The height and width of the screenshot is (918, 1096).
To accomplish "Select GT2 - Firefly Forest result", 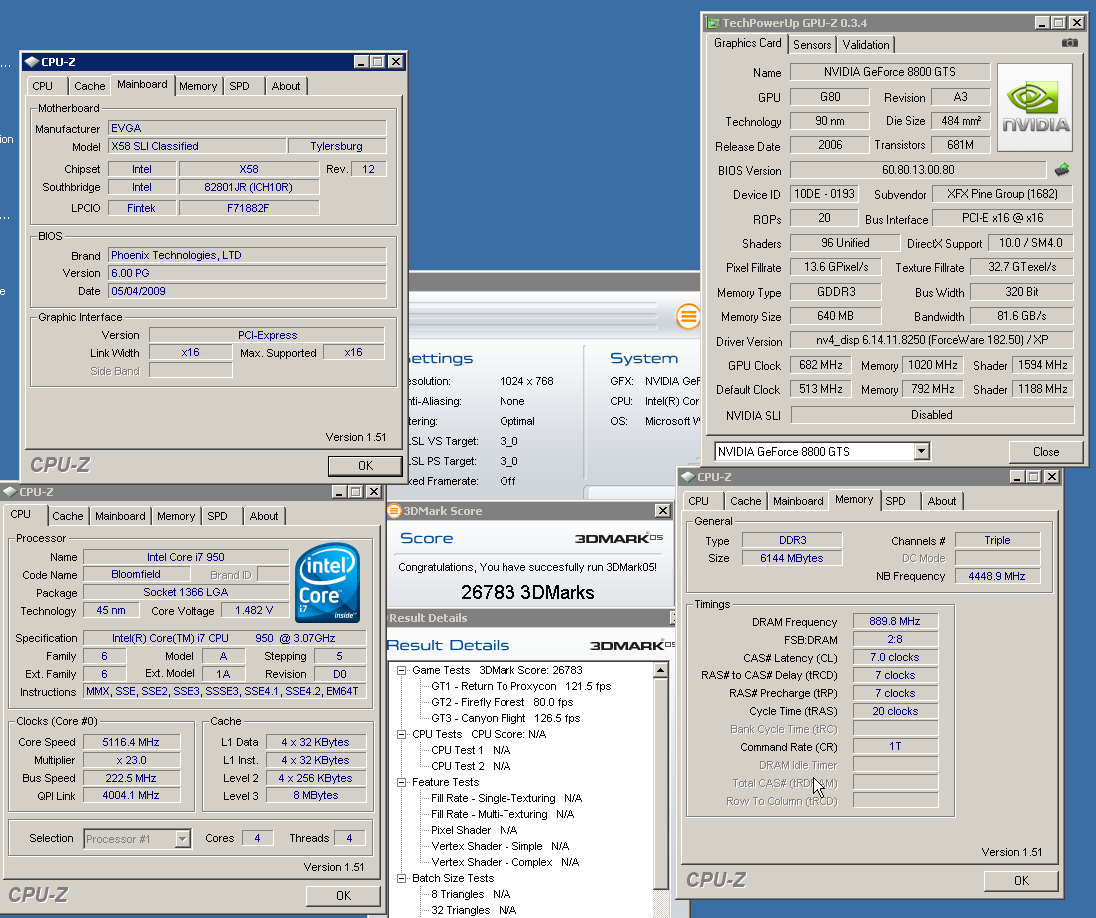I will pos(502,702).
